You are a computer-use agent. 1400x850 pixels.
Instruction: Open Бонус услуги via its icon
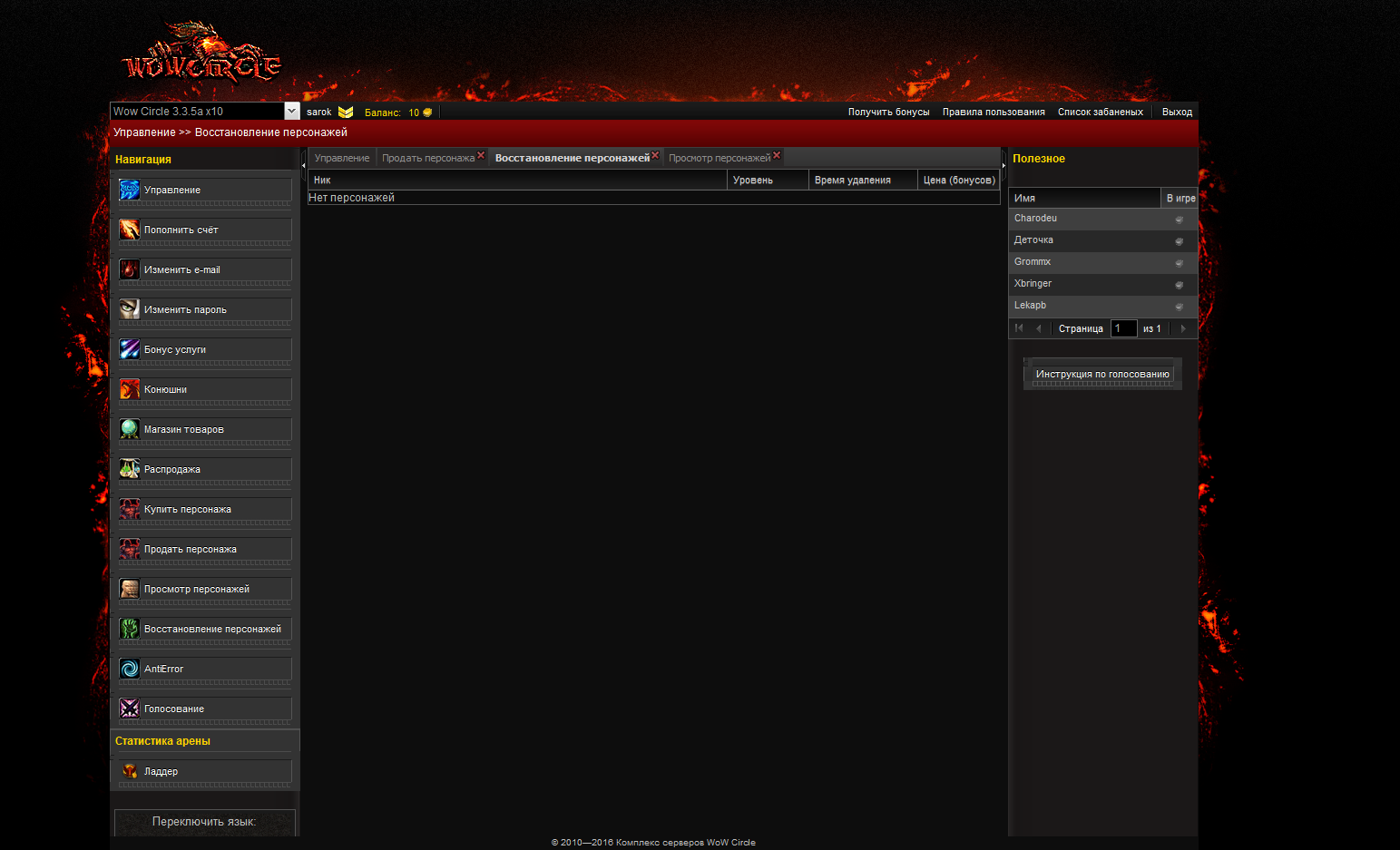tap(130, 349)
